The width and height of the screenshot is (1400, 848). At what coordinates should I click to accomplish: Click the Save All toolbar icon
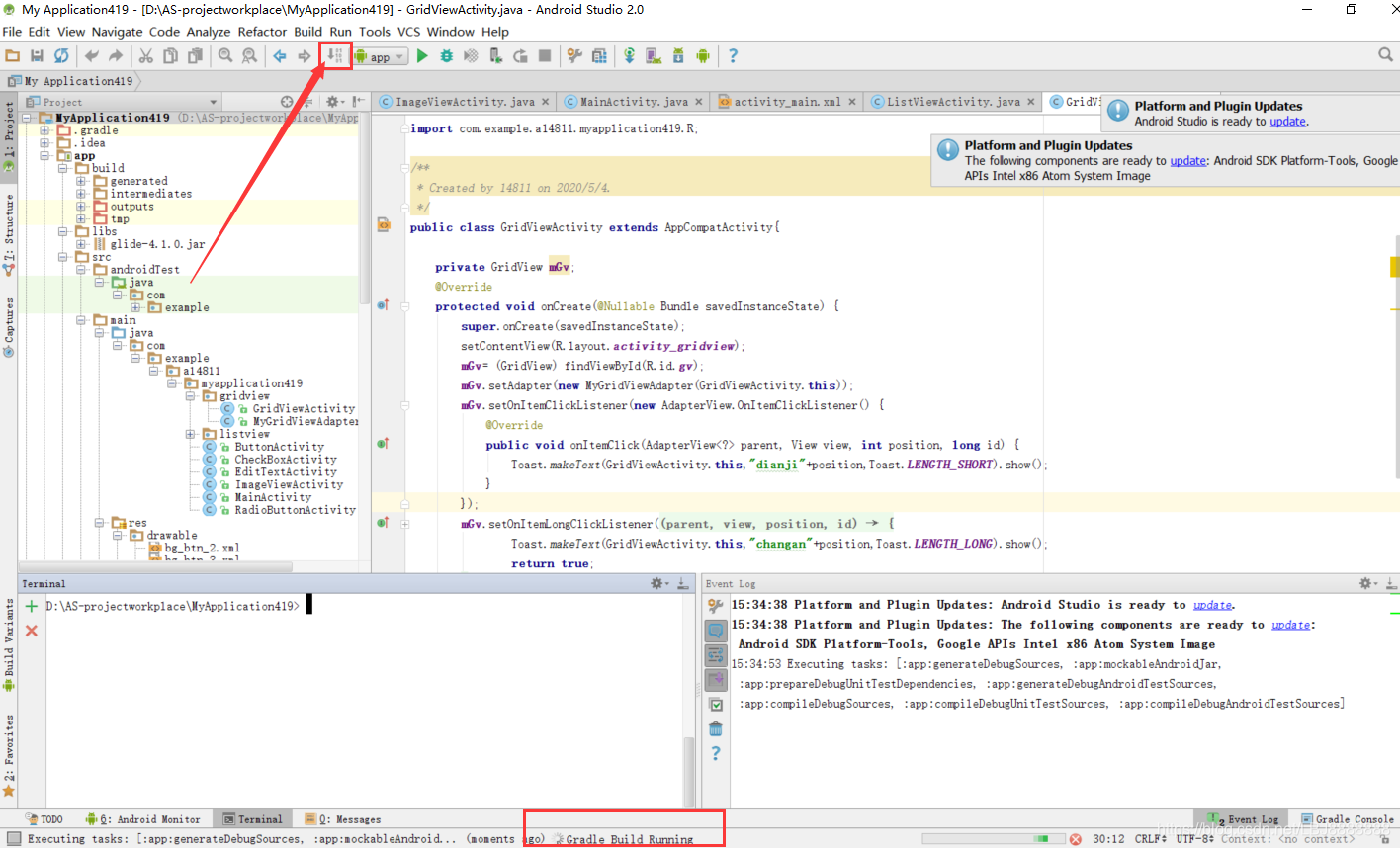(37, 56)
